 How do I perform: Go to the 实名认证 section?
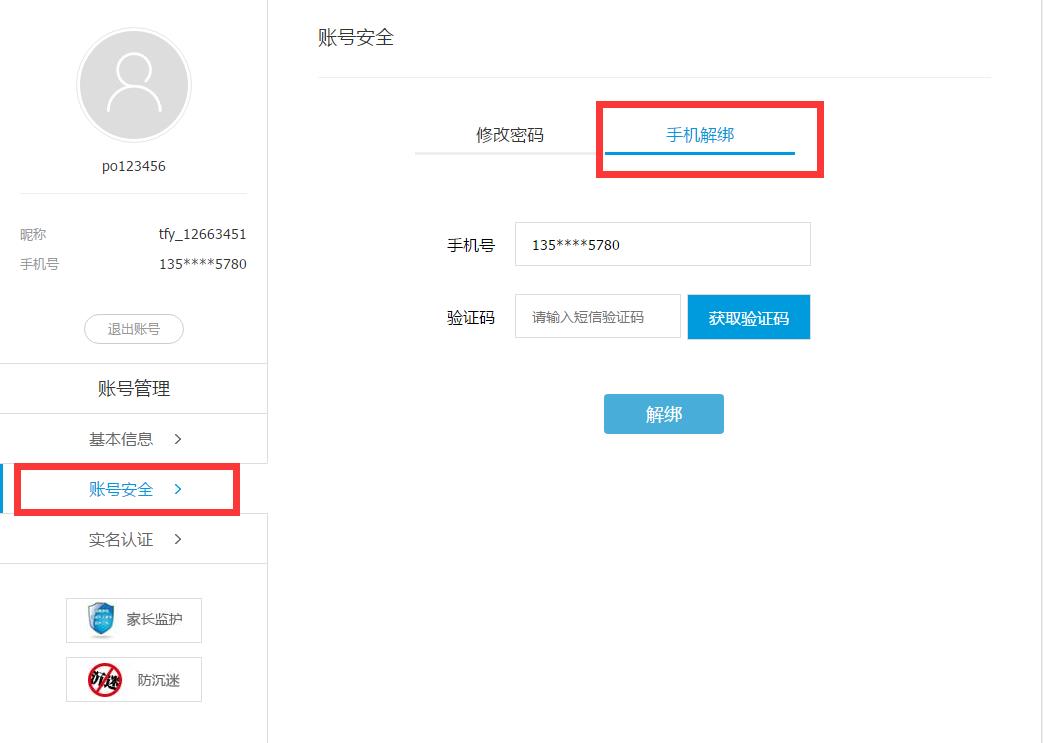tap(121, 539)
